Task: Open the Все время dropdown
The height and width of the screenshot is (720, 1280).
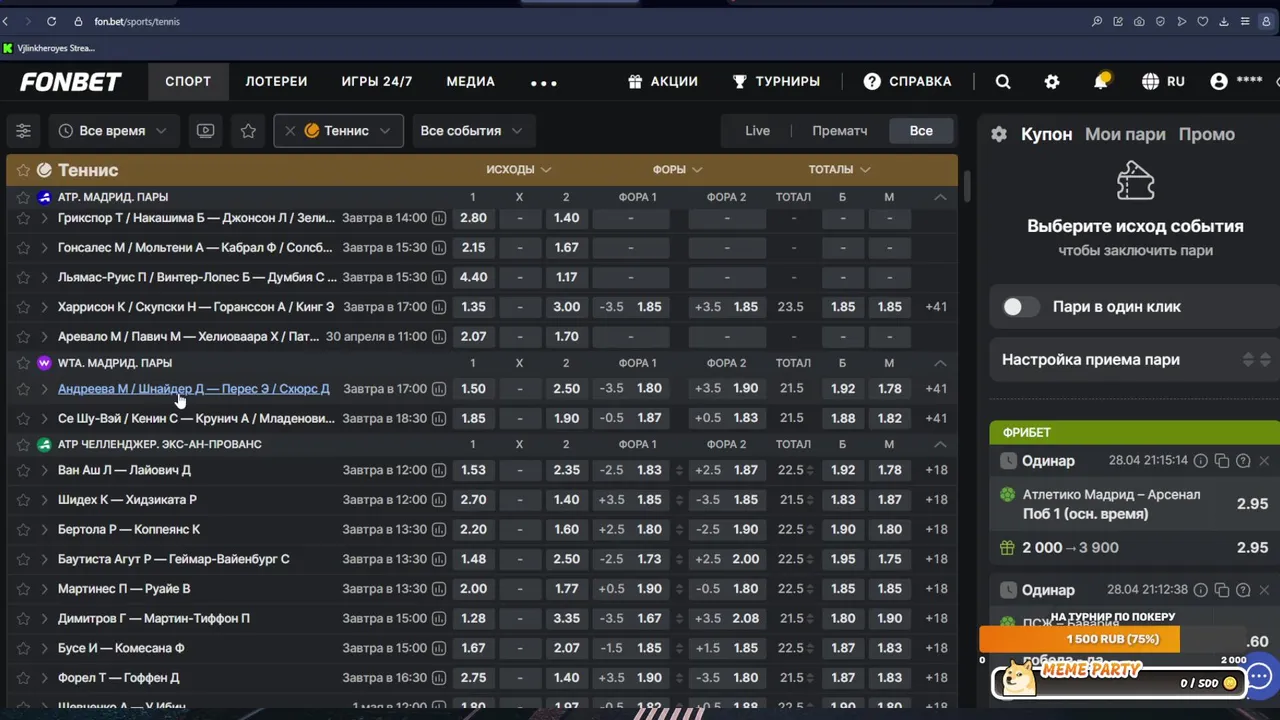Action: point(112,131)
